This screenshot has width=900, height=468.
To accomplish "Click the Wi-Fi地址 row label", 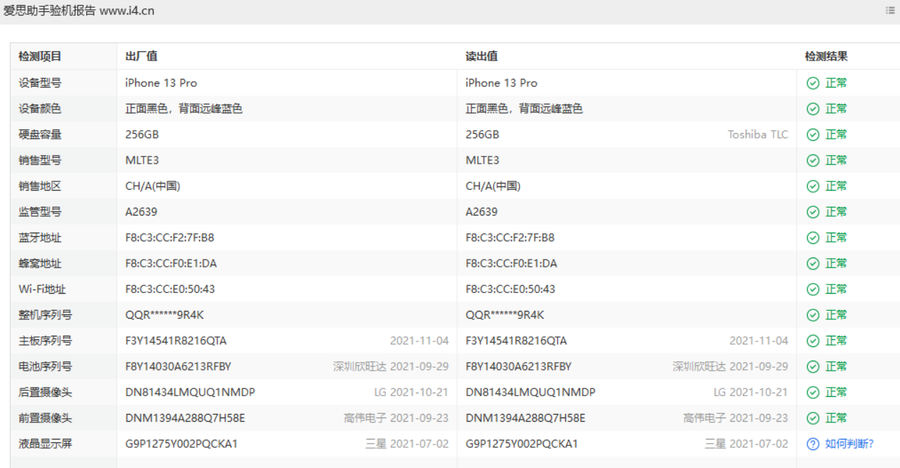I will [x=42, y=289].
